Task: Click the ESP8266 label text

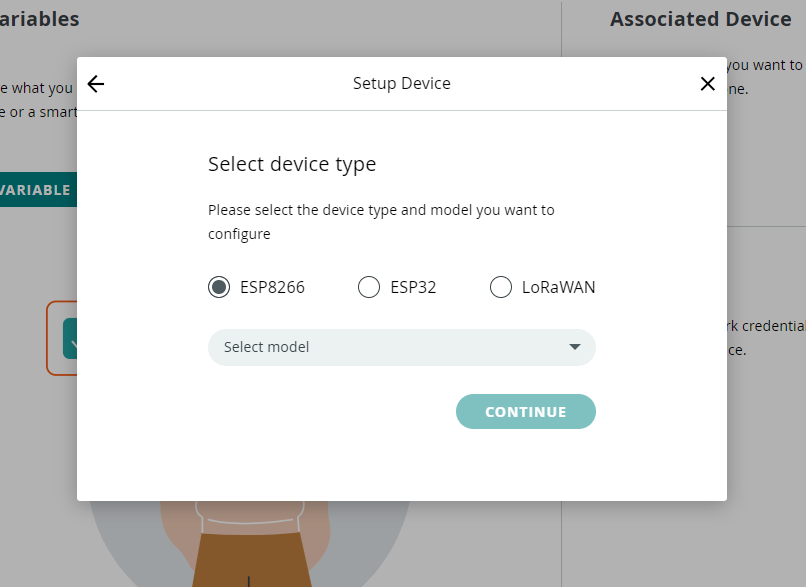Action: (x=272, y=288)
